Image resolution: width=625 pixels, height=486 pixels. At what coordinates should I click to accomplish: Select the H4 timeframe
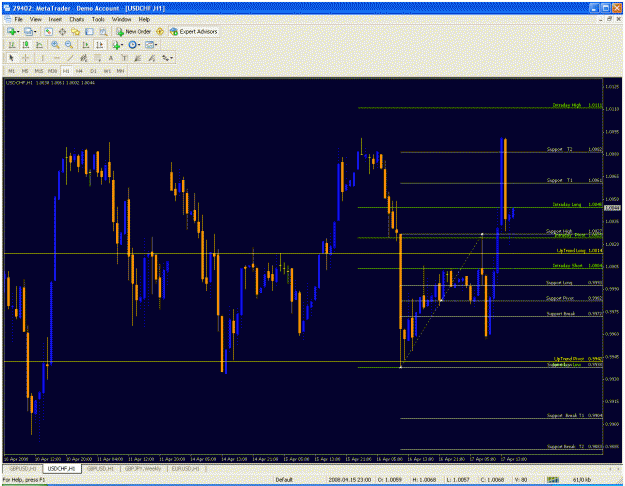[x=79, y=71]
